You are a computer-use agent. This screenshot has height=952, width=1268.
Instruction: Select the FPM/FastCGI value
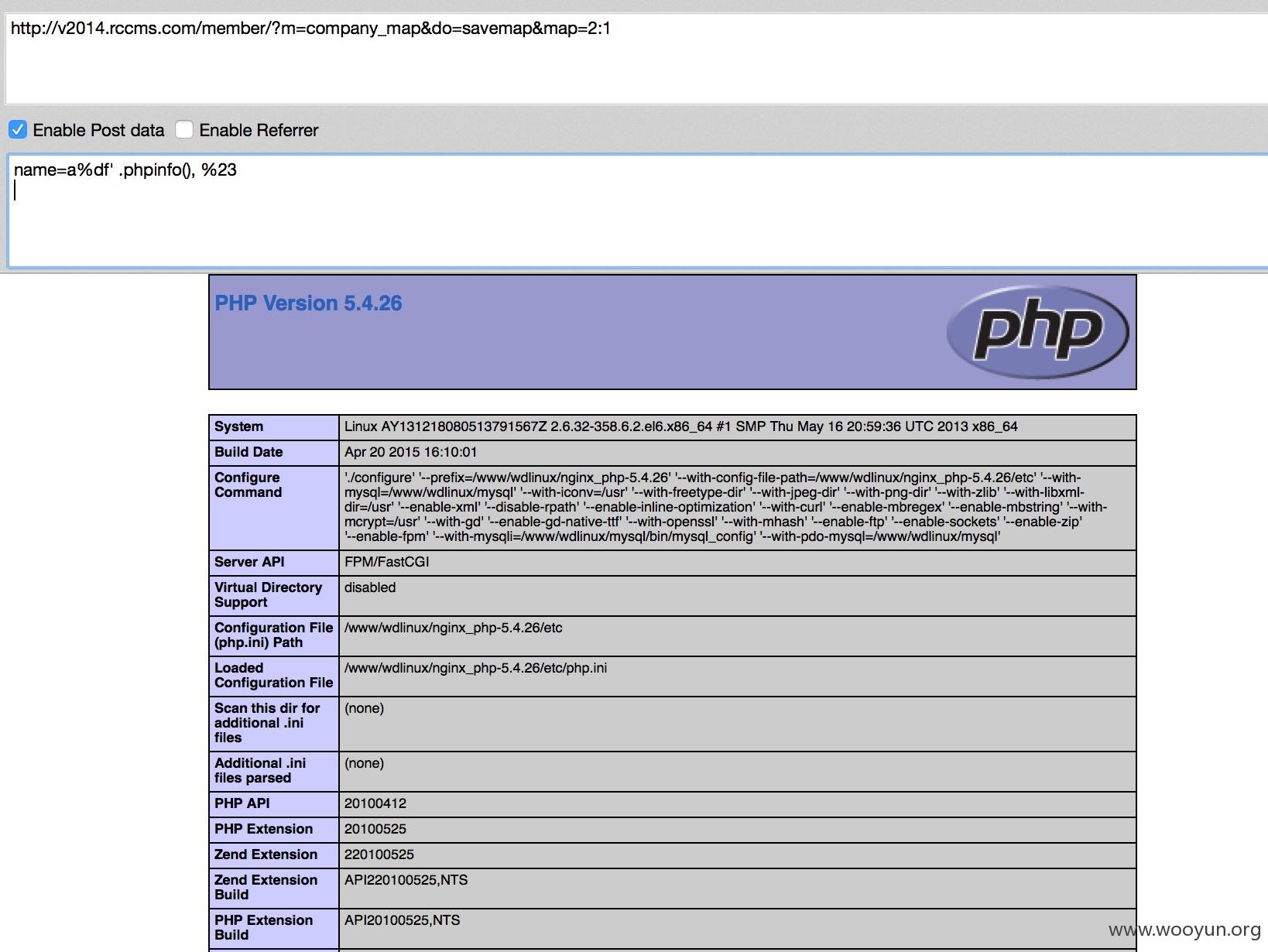[386, 562]
